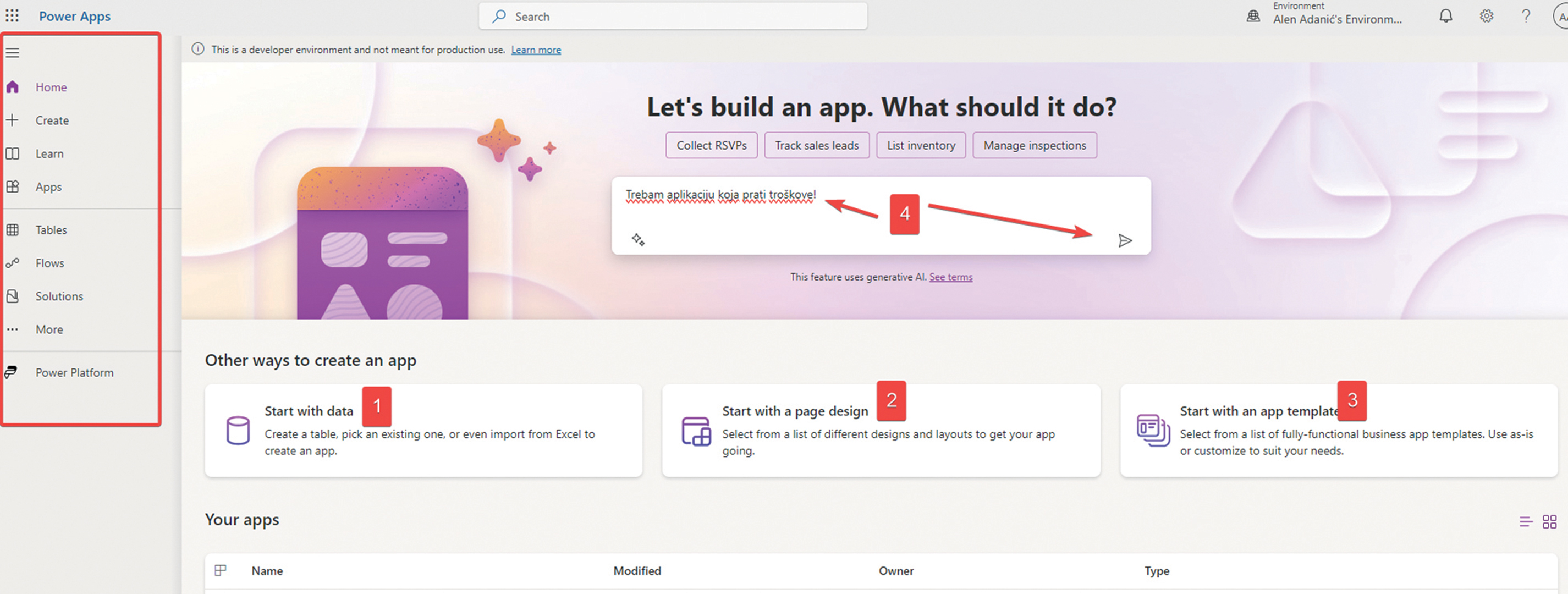Open the help question mark
The width and height of the screenshot is (1568, 594).
coord(1526,16)
